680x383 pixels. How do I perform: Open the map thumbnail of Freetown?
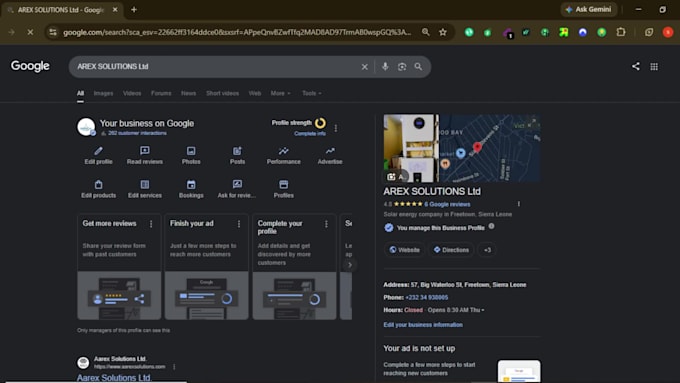(490, 148)
